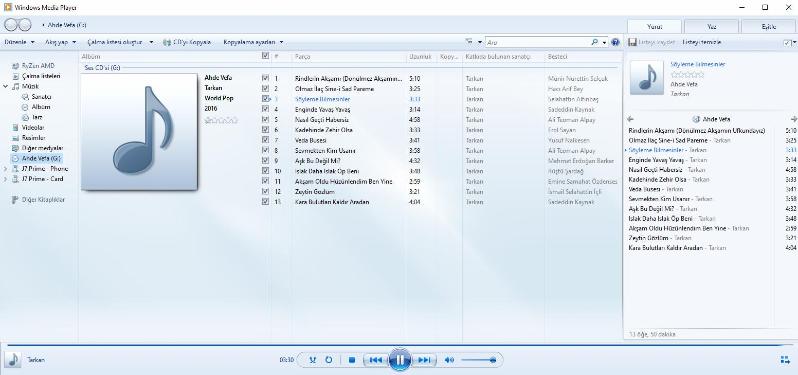The width and height of the screenshot is (798, 375).
Task: Switch to the Yürüt tab
Action: click(x=654, y=26)
